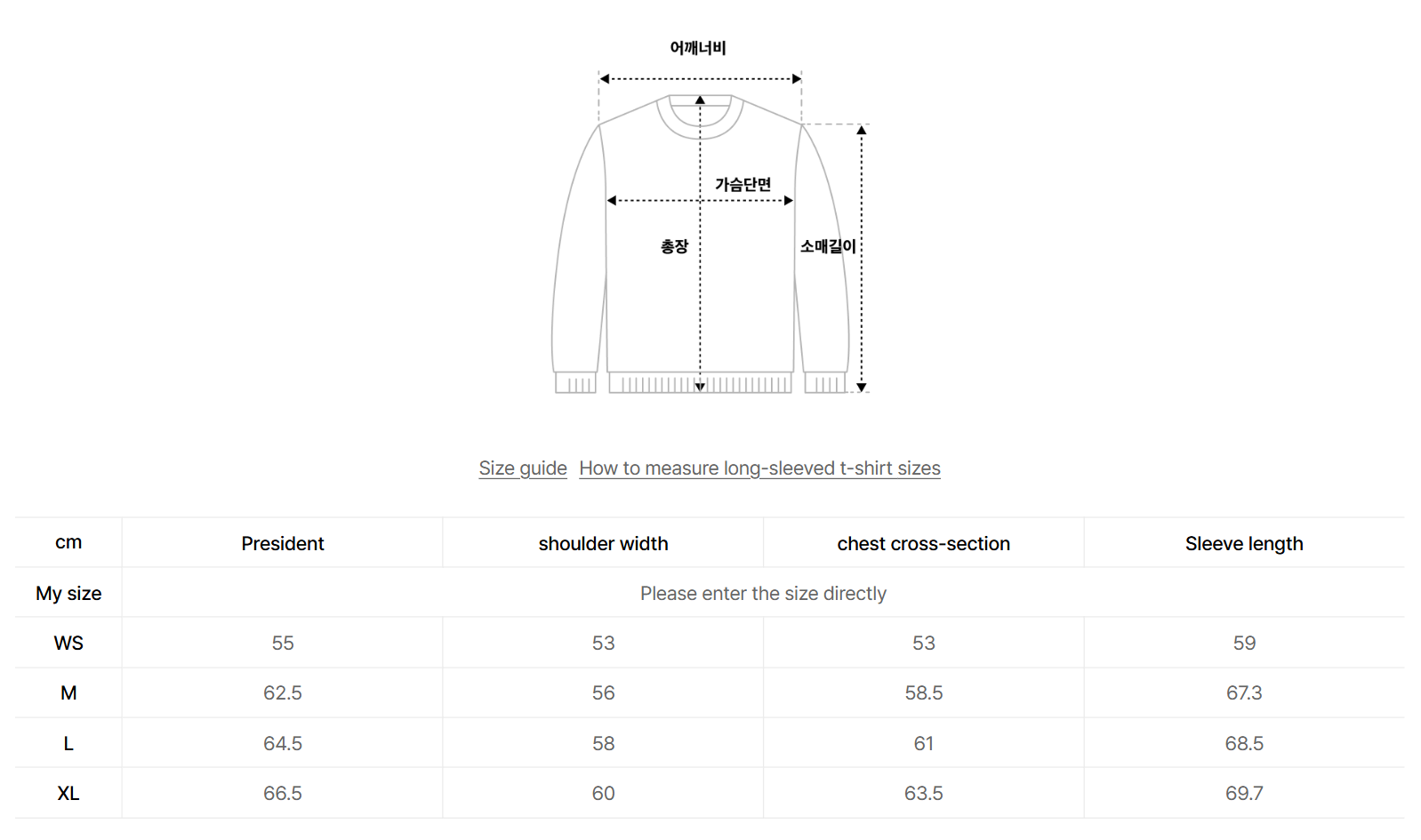Click the shoulder width column header
The height and width of the screenshot is (840, 1421).
[x=603, y=544]
